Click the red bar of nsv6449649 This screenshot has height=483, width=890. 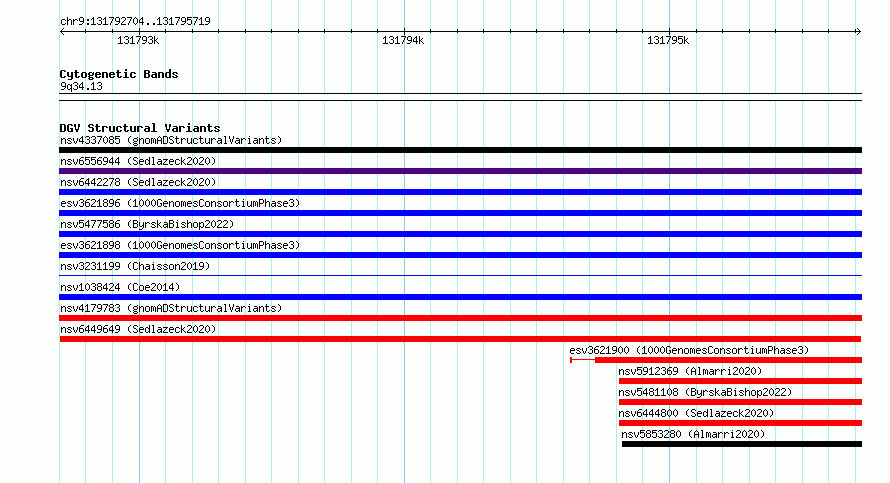tap(460, 339)
